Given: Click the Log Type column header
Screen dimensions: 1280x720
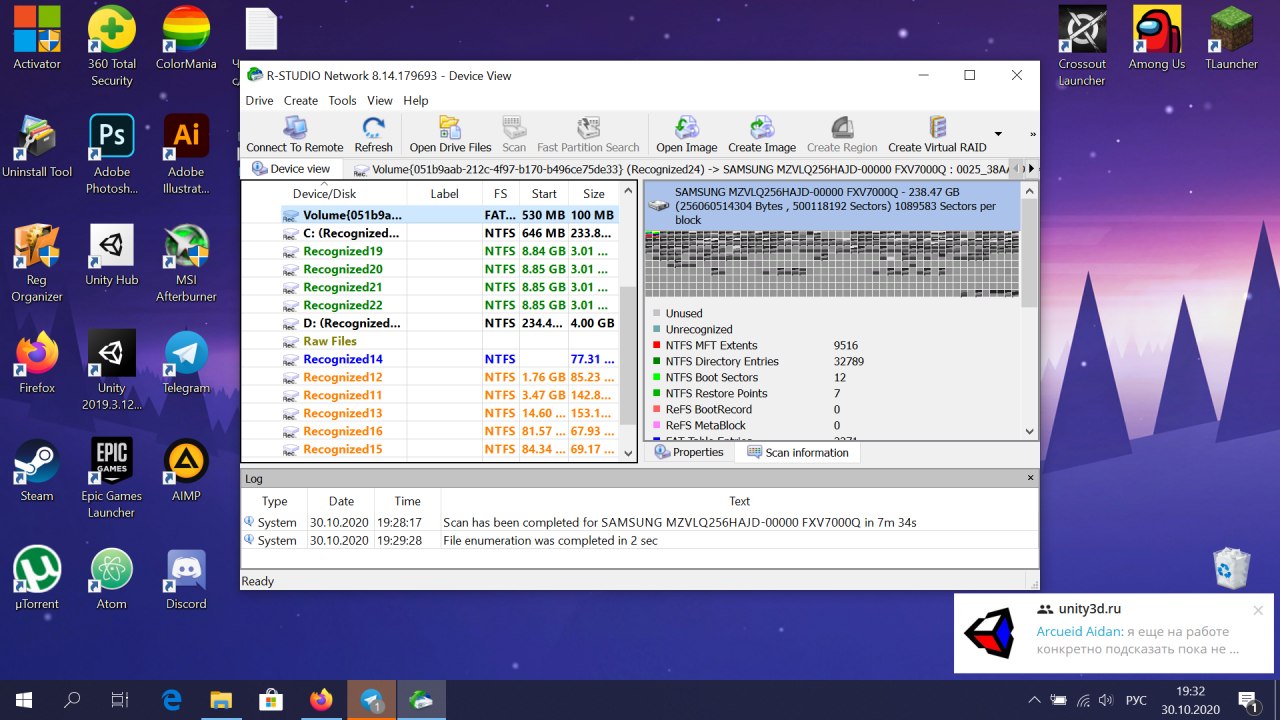Looking at the screenshot, I should (x=275, y=501).
